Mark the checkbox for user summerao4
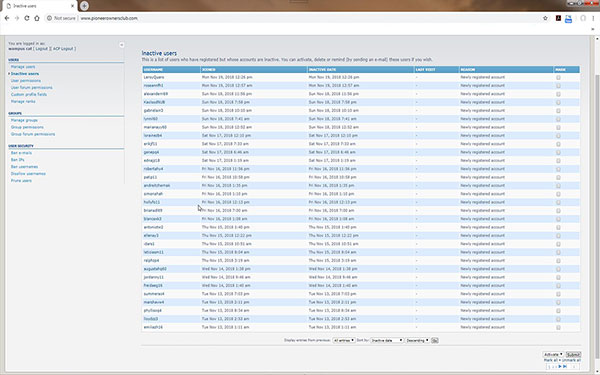 pyautogui.click(x=558, y=294)
